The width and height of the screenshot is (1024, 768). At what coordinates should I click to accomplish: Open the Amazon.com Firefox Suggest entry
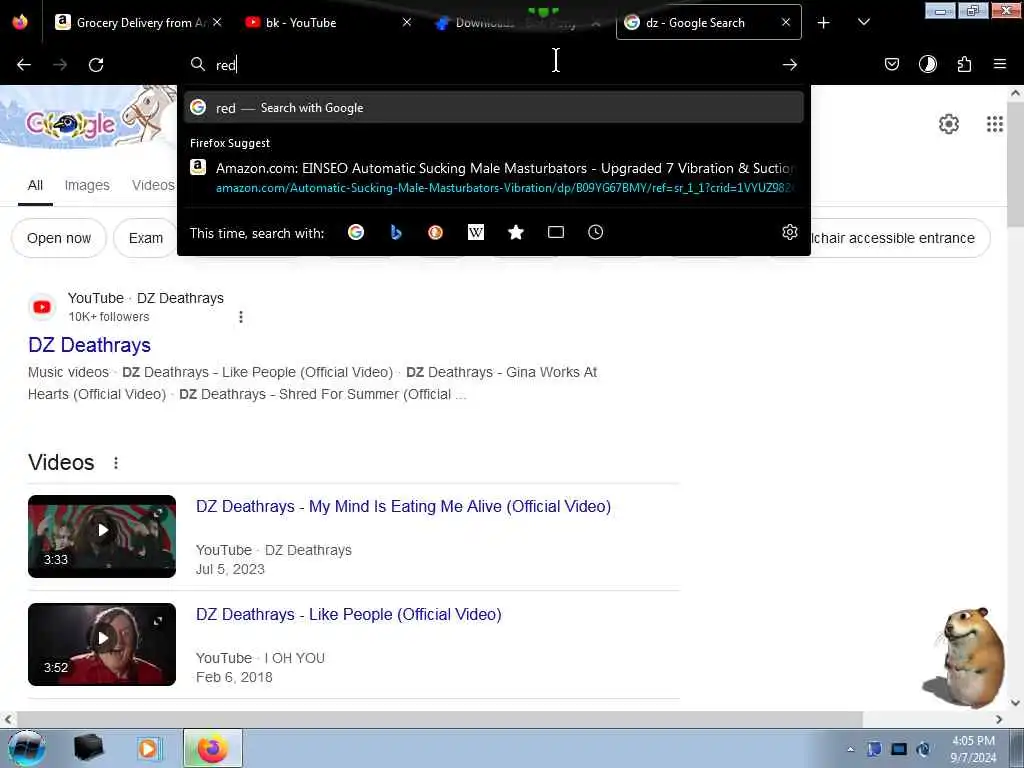pos(494,178)
